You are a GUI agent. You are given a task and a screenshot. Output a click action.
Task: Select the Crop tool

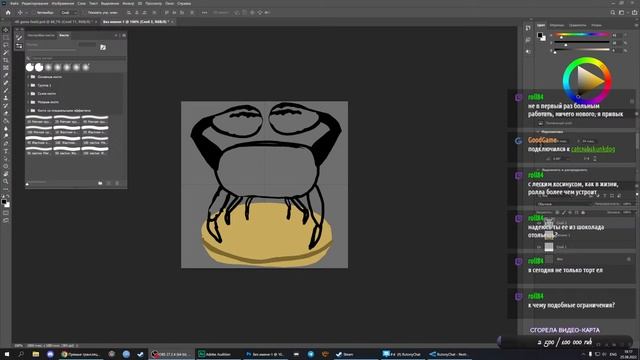(6, 60)
